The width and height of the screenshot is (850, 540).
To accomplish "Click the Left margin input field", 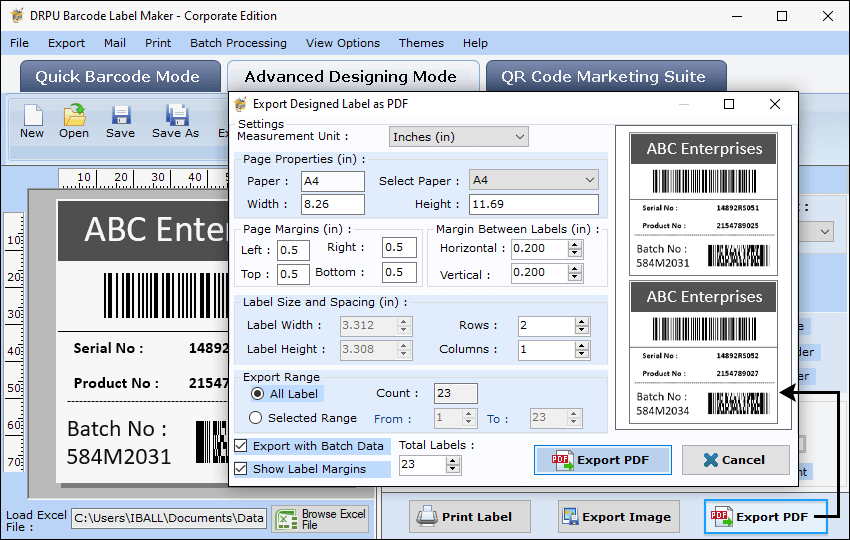I will pos(293,250).
